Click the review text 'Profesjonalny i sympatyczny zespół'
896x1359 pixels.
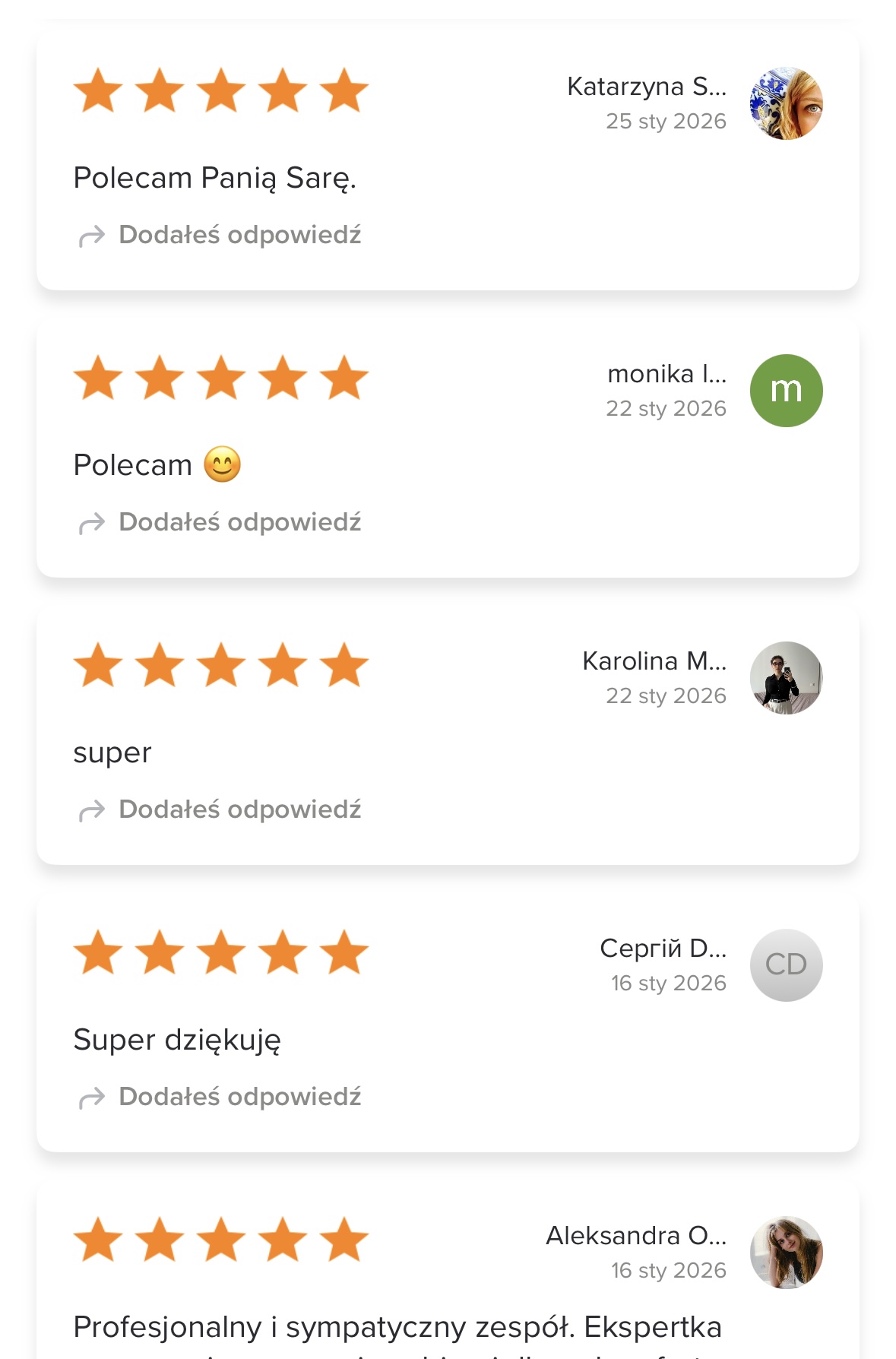[x=397, y=1327]
